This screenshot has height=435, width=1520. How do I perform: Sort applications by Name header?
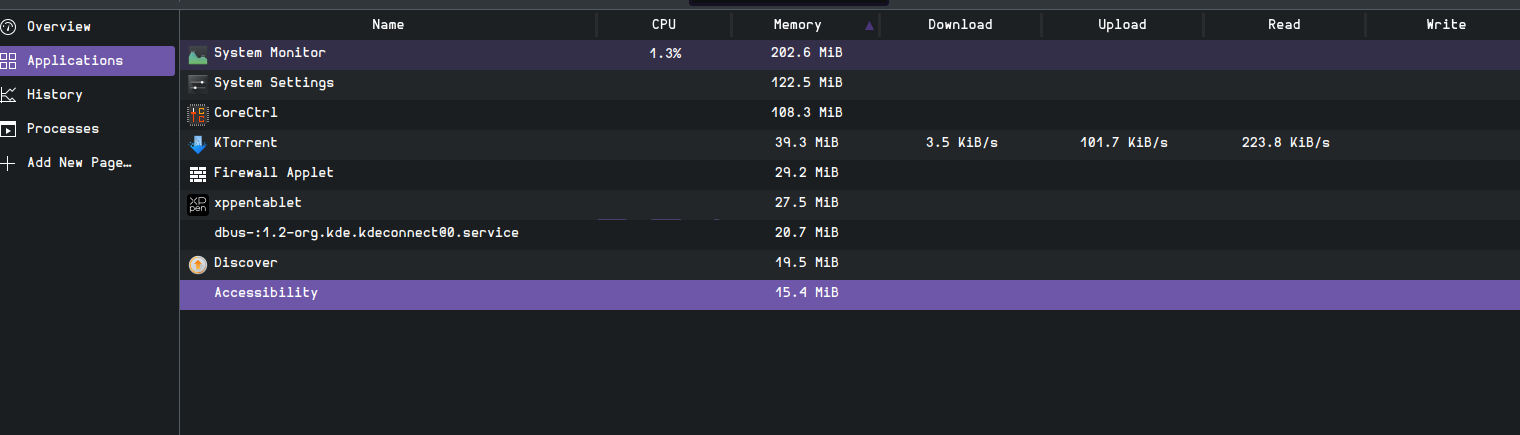click(388, 25)
